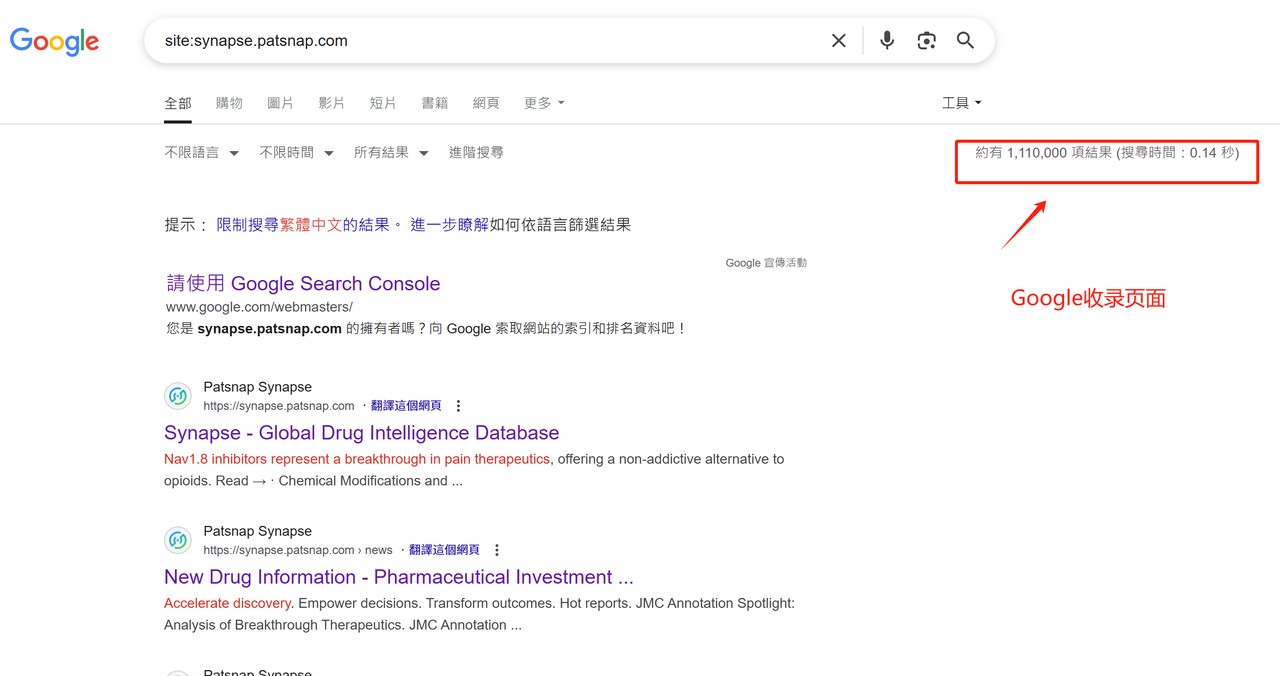Open New Drug Information result title
The width and height of the screenshot is (1280, 676).
coord(399,577)
